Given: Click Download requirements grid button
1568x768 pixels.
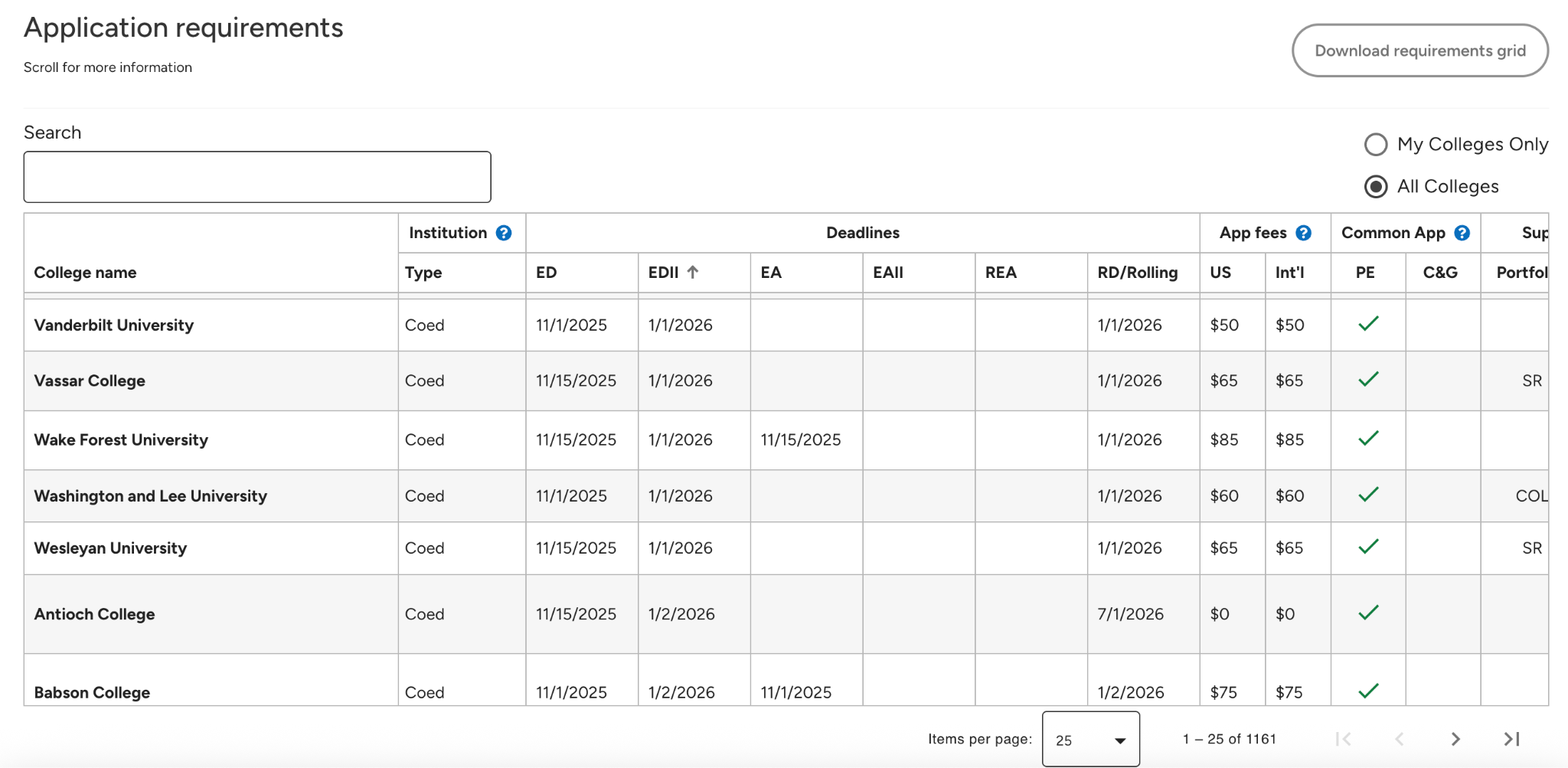Looking at the screenshot, I should (1420, 51).
